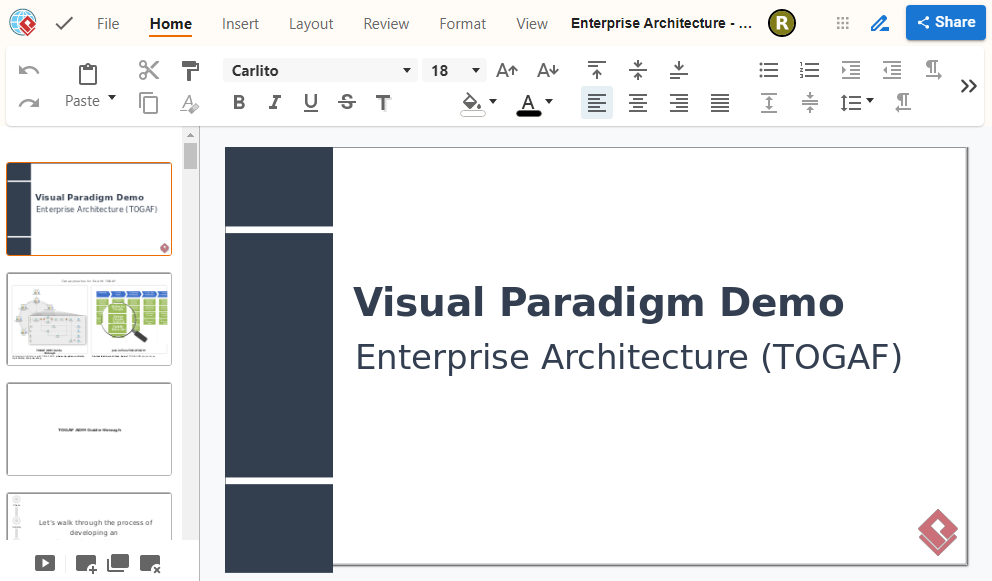The height and width of the screenshot is (581, 992).
Task: Start the slideshow with play icon
Action: 45,563
